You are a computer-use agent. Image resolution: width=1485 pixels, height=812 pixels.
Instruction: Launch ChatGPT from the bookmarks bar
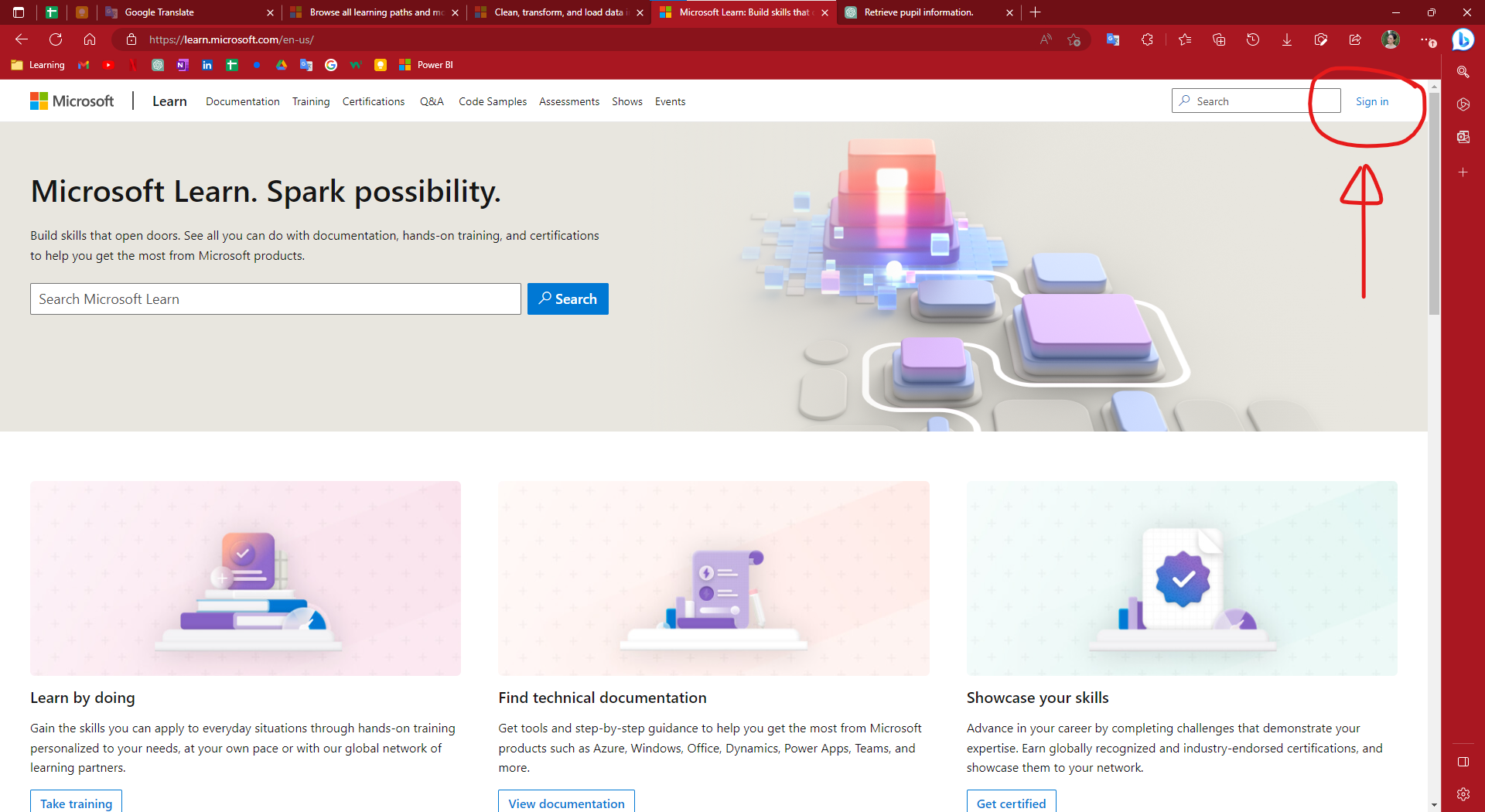pyautogui.click(x=158, y=65)
